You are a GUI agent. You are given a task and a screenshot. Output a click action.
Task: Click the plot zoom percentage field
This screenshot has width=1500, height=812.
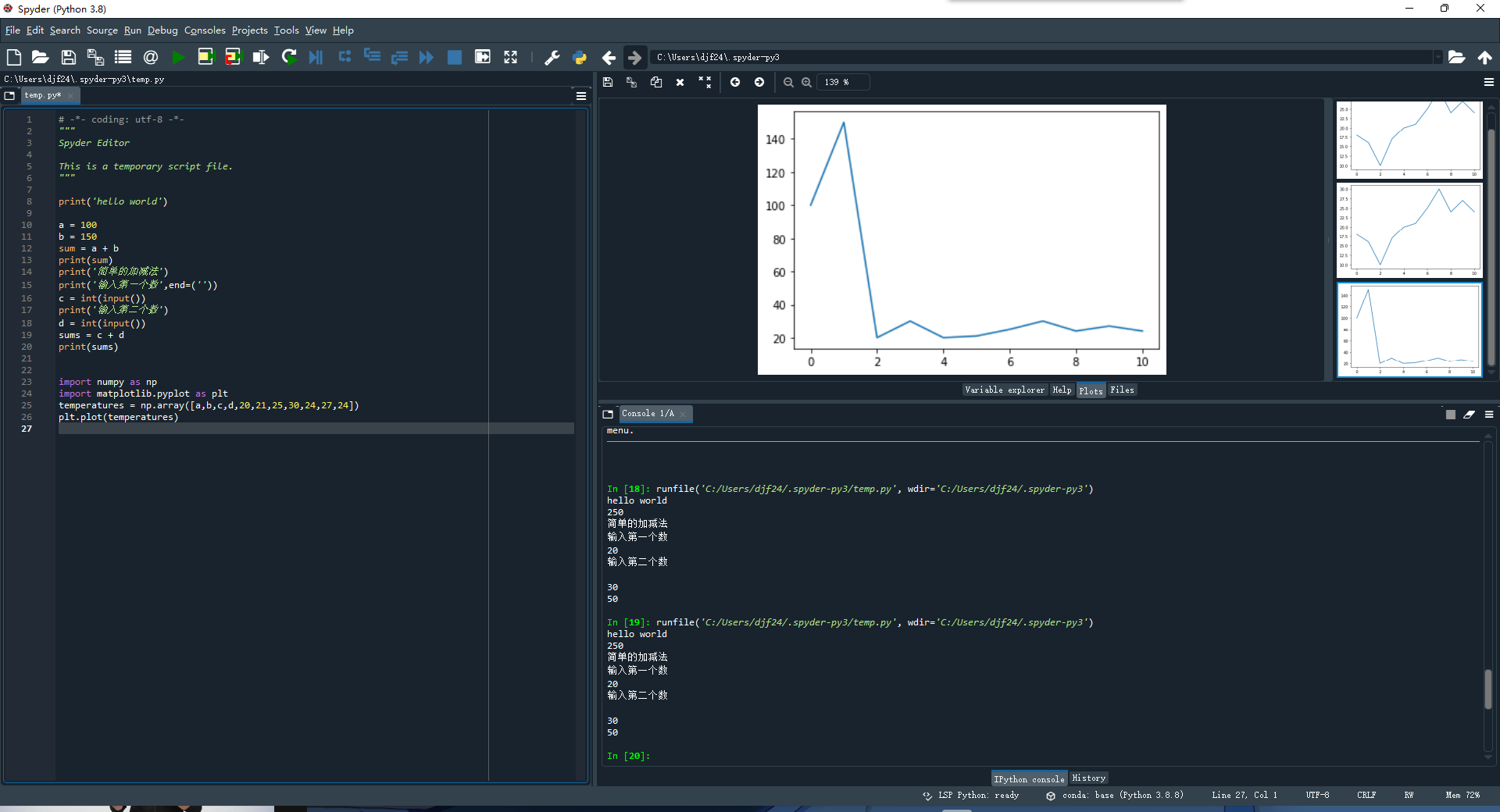[x=843, y=82]
